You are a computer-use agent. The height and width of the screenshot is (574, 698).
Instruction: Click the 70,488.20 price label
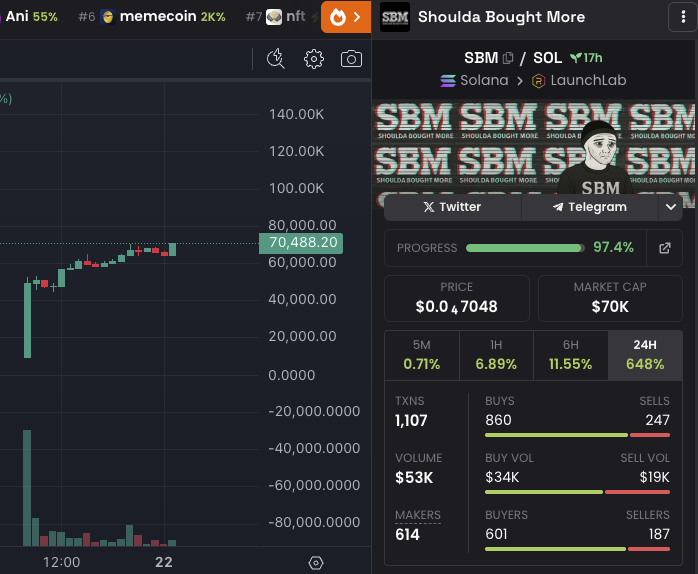point(301,243)
